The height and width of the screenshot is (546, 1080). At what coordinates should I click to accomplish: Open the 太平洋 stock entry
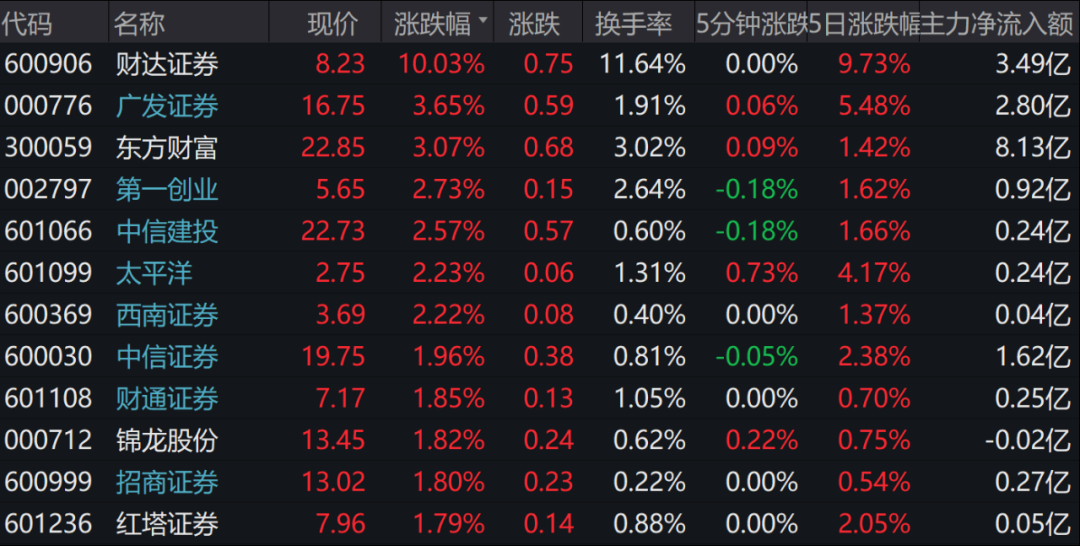(154, 273)
